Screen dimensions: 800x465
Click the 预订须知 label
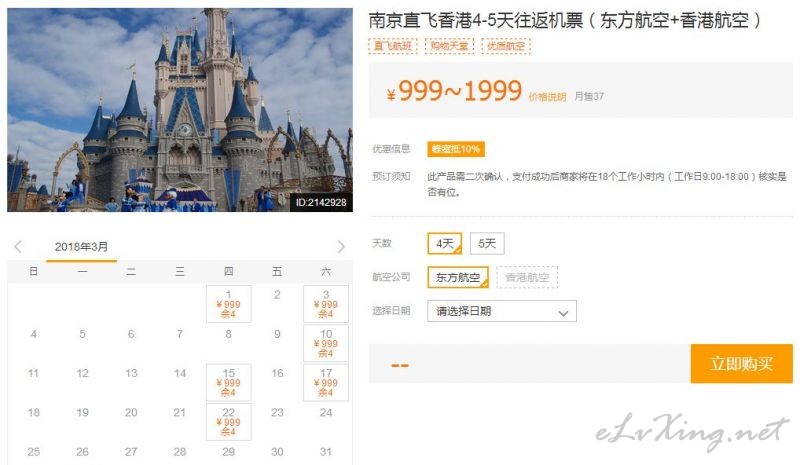point(391,177)
